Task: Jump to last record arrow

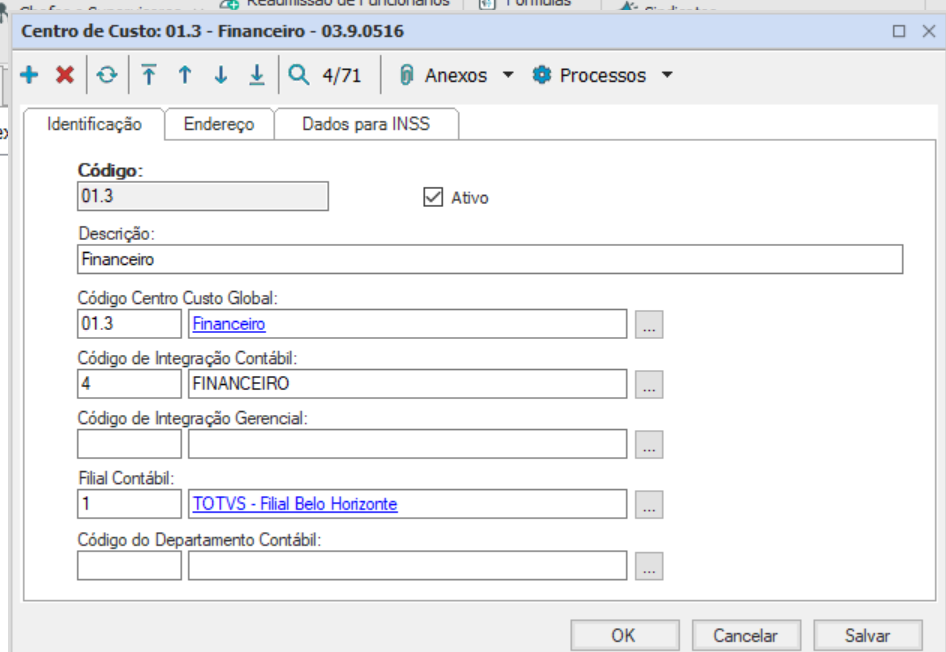Action: tap(257, 75)
